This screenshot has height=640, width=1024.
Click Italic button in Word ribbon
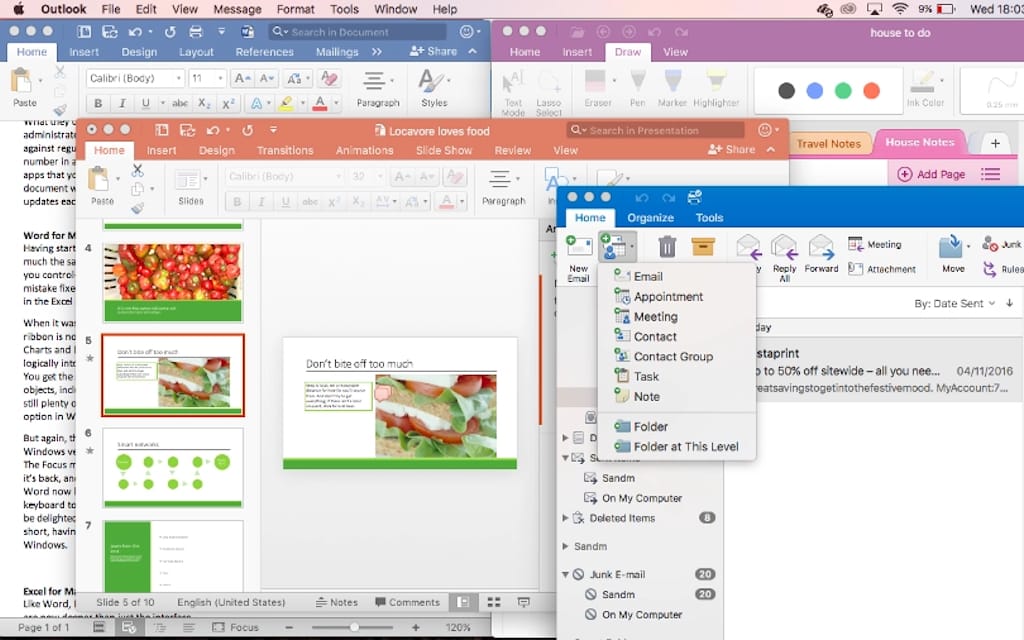tap(122, 103)
